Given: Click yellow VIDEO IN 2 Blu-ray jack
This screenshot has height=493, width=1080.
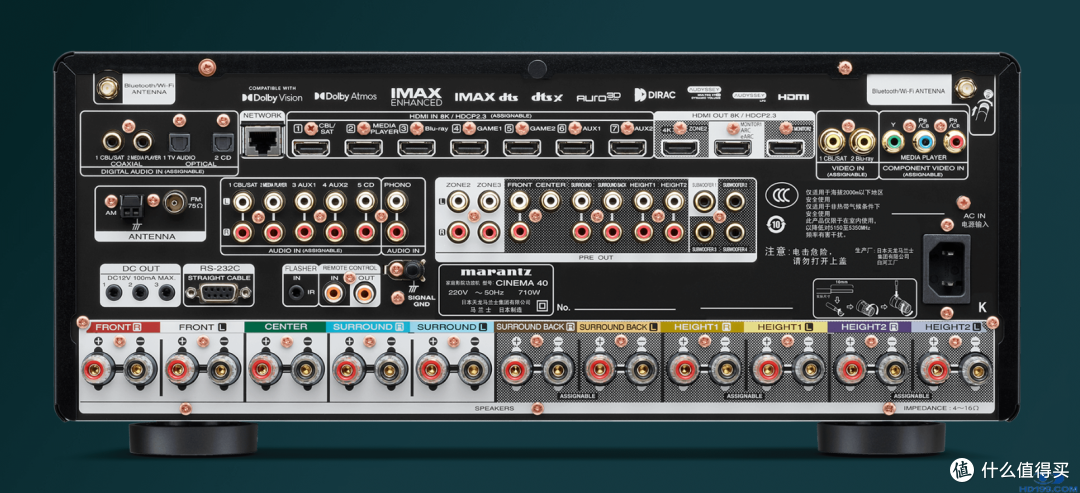Looking at the screenshot, I should pyautogui.click(x=862, y=143).
